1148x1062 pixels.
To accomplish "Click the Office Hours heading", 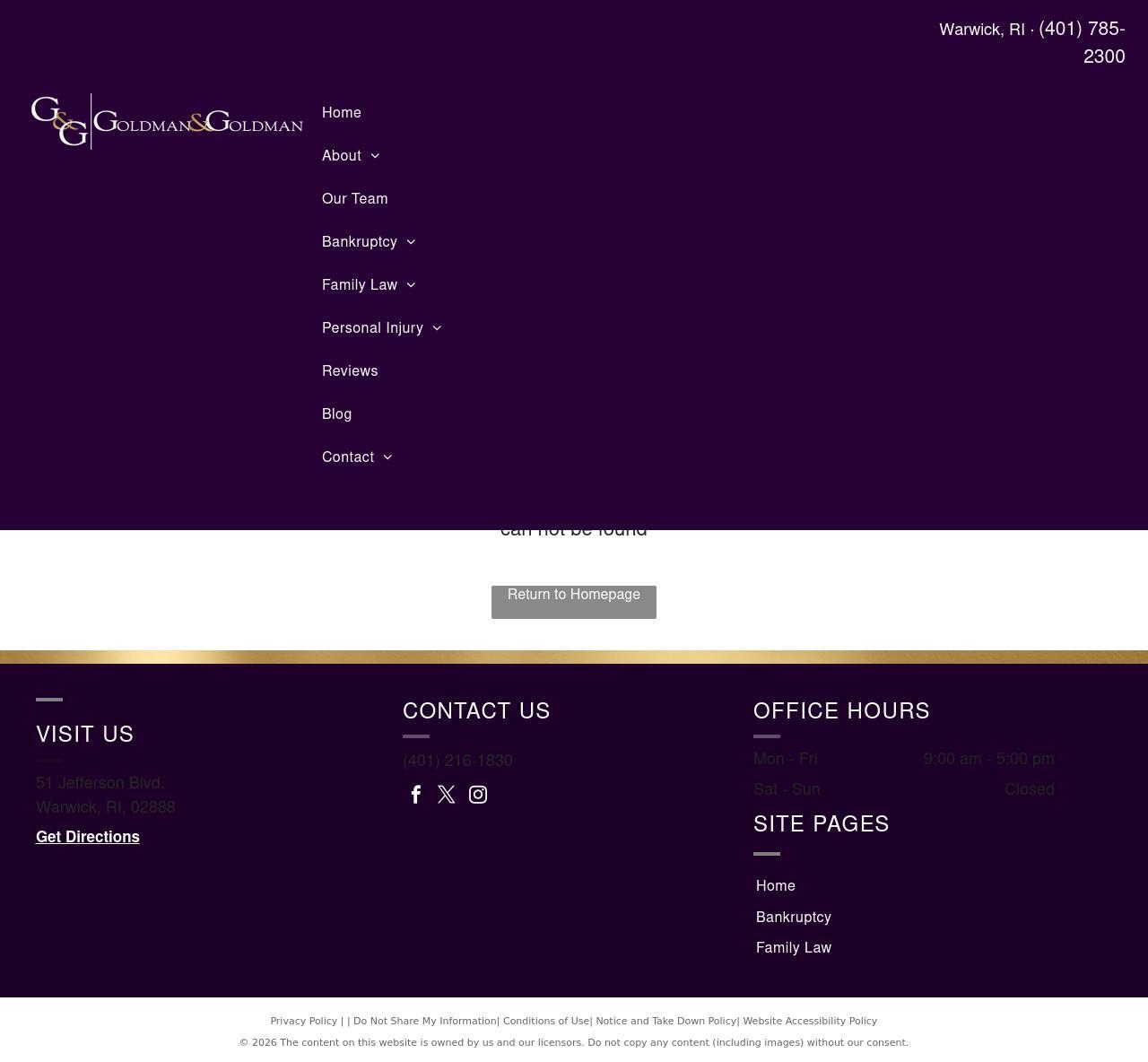I will pos(841,711).
